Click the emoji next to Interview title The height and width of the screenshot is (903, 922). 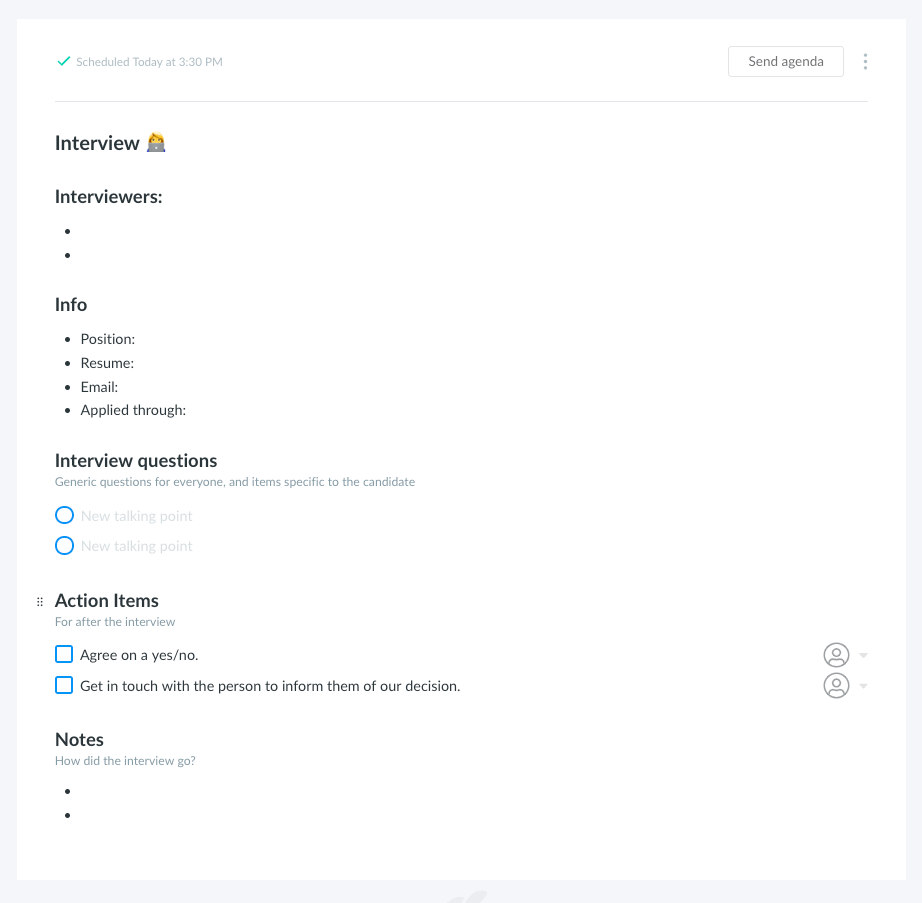pyautogui.click(x=156, y=143)
